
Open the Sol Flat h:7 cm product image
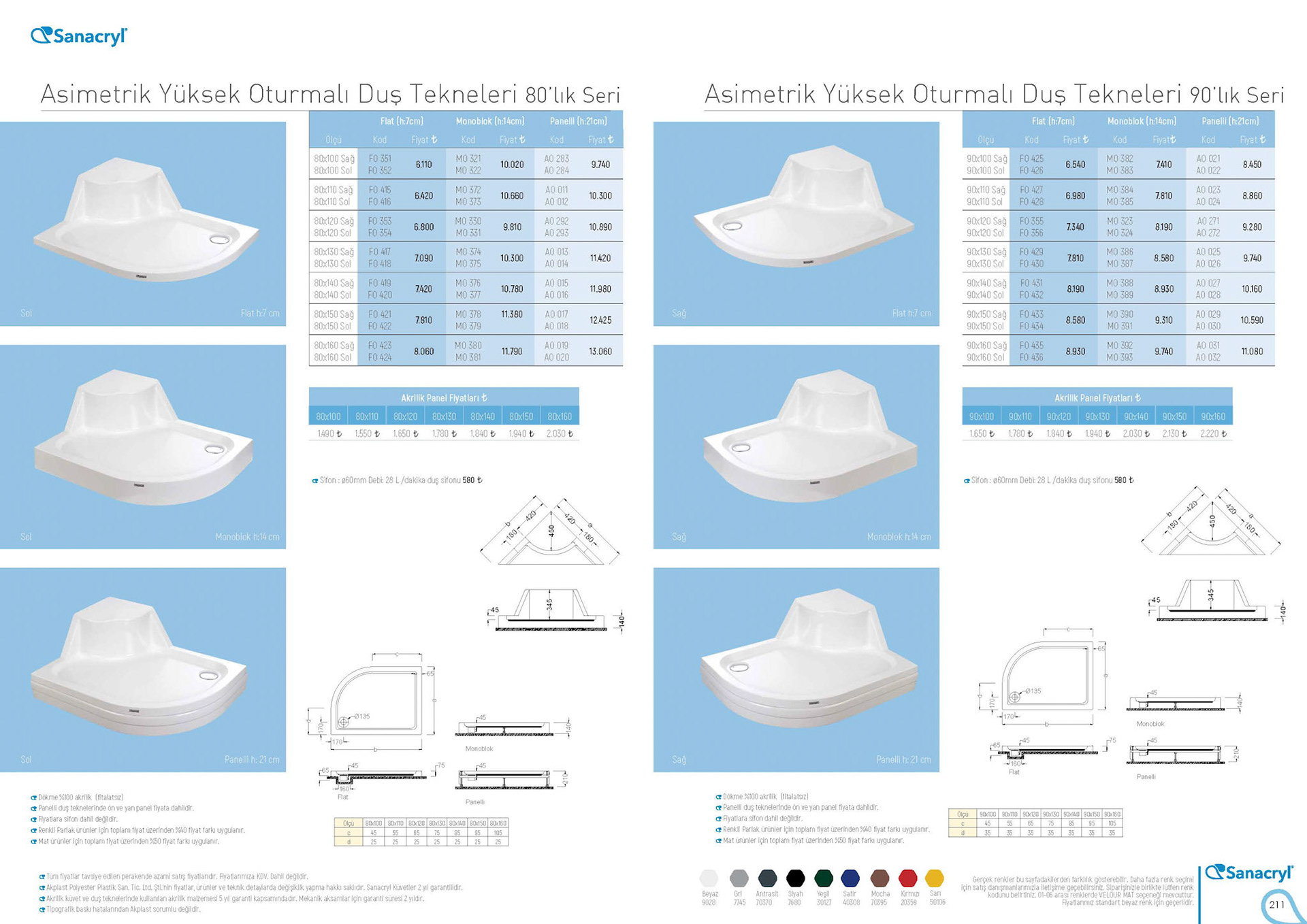tap(143, 224)
